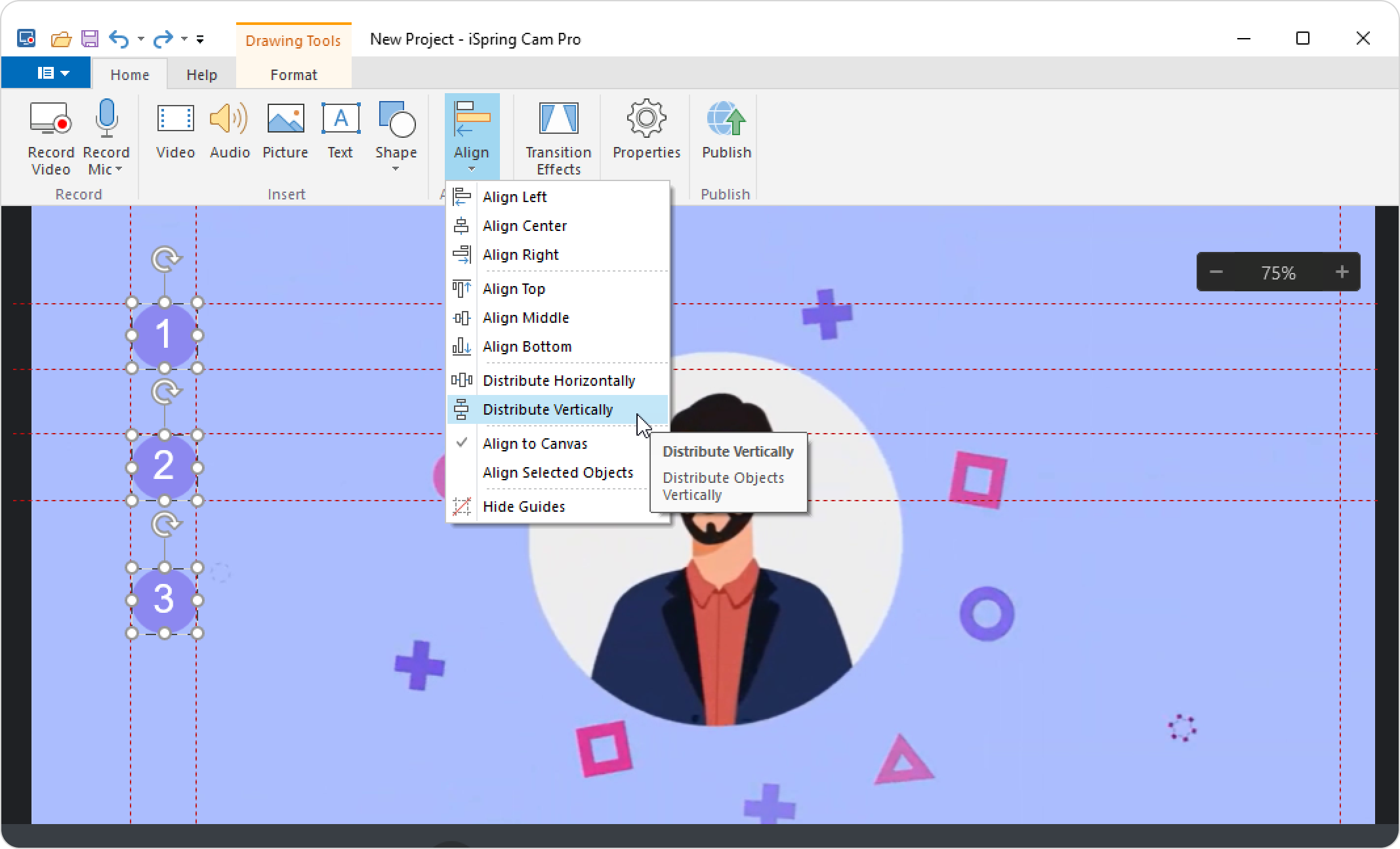The height and width of the screenshot is (849, 1400).
Task: Toggle the Align to Canvas option
Action: (535, 444)
